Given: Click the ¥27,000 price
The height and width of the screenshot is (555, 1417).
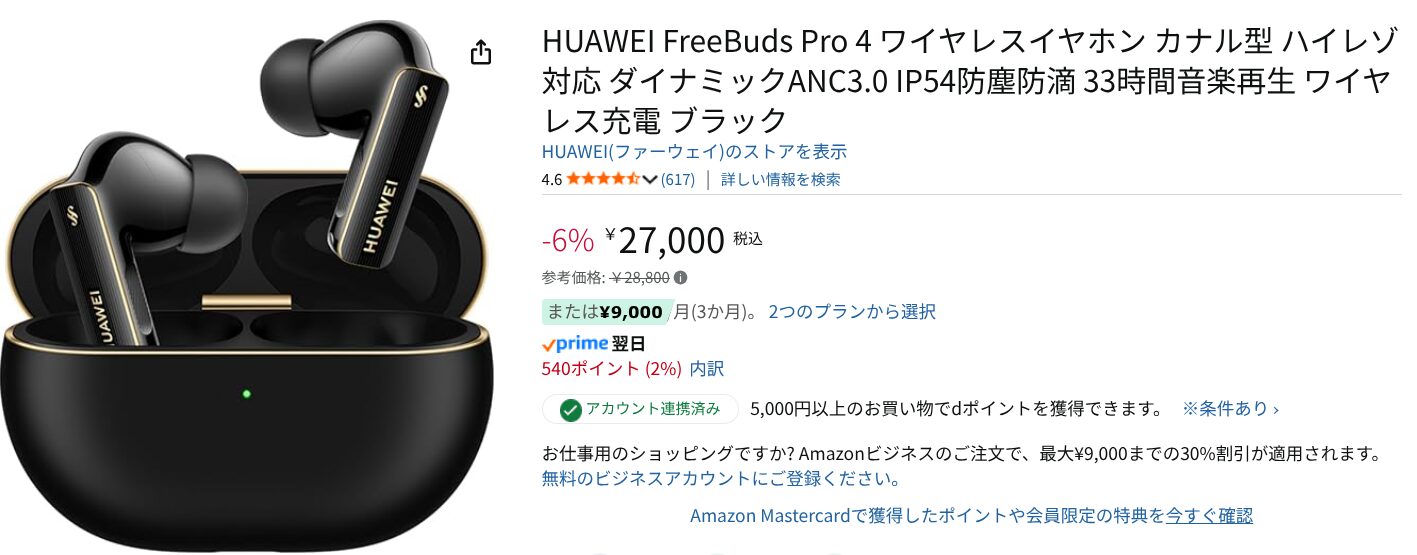Looking at the screenshot, I should 664,241.
